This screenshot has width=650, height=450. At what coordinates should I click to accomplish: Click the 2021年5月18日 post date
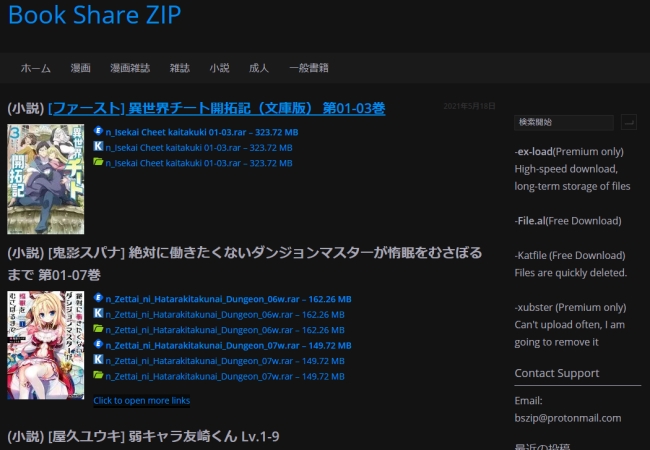(469, 106)
